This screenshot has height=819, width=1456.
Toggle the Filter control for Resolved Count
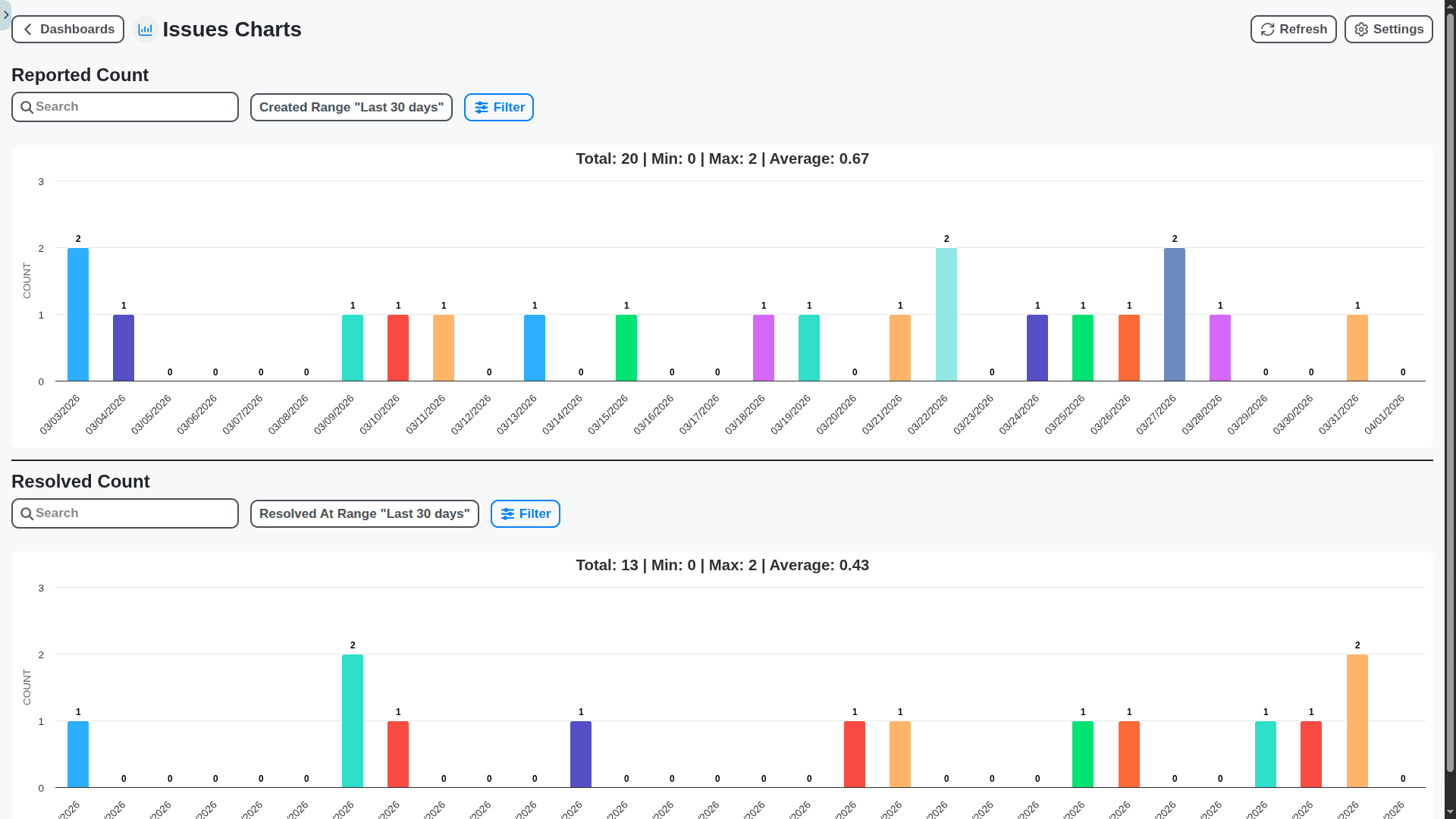click(525, 513)
